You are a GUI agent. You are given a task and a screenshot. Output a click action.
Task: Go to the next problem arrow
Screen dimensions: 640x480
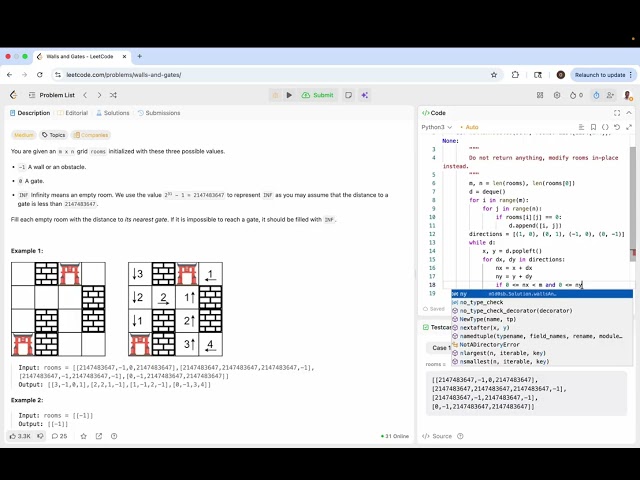[x=99, y=95]
